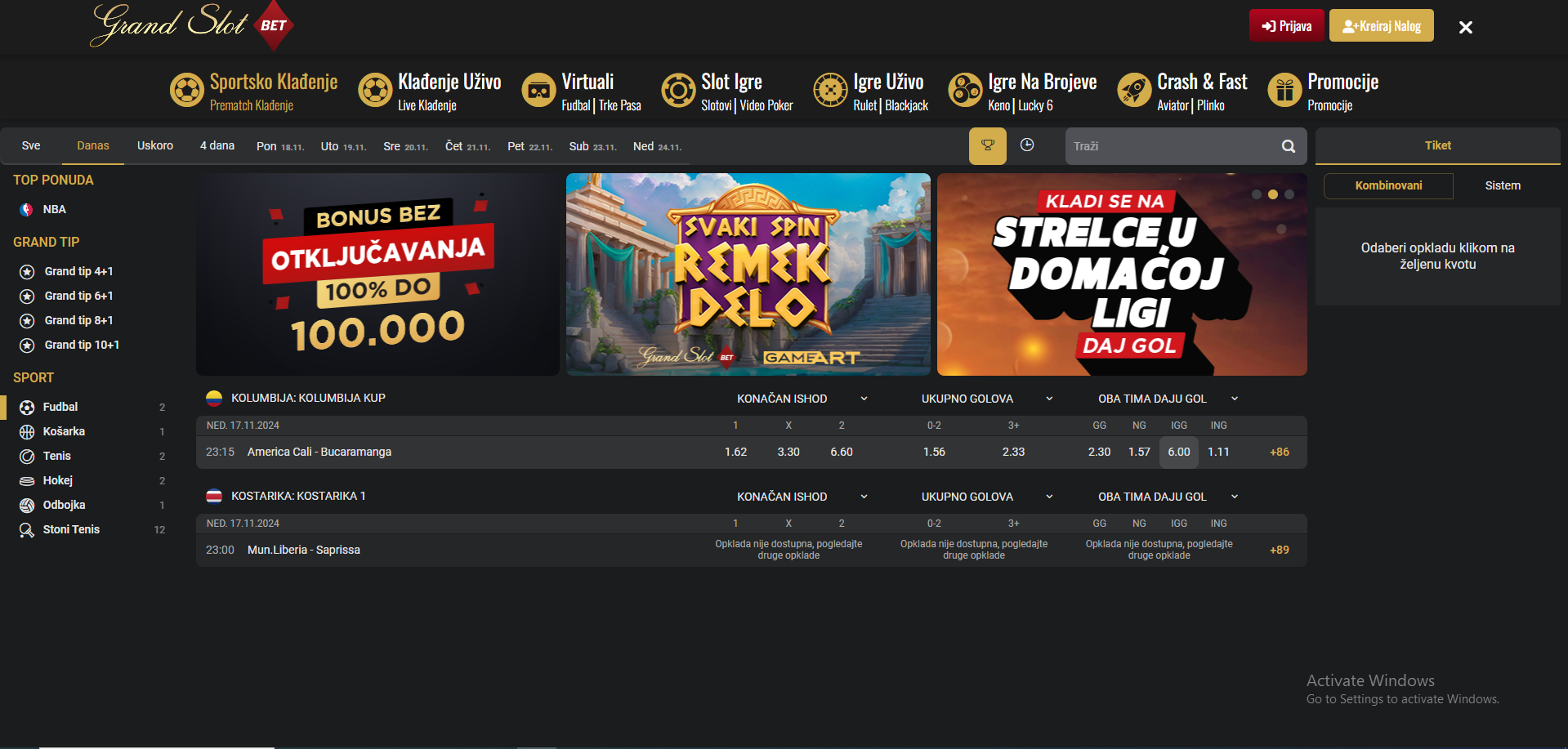Open Igre Na Brojeve balls icon
The height and width of the screenshot is (749, 1568).
click(965, 90)
